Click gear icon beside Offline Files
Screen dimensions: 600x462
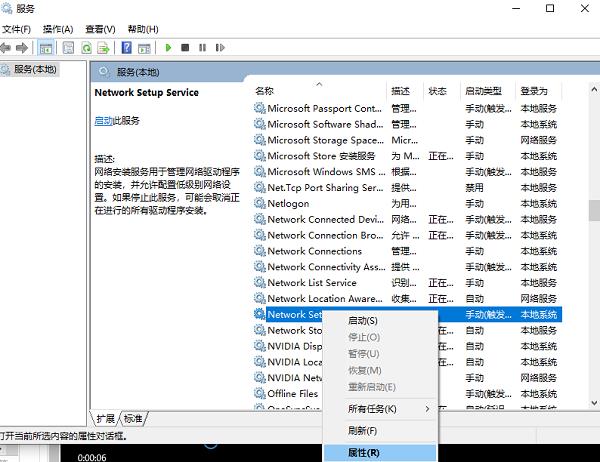259,393
